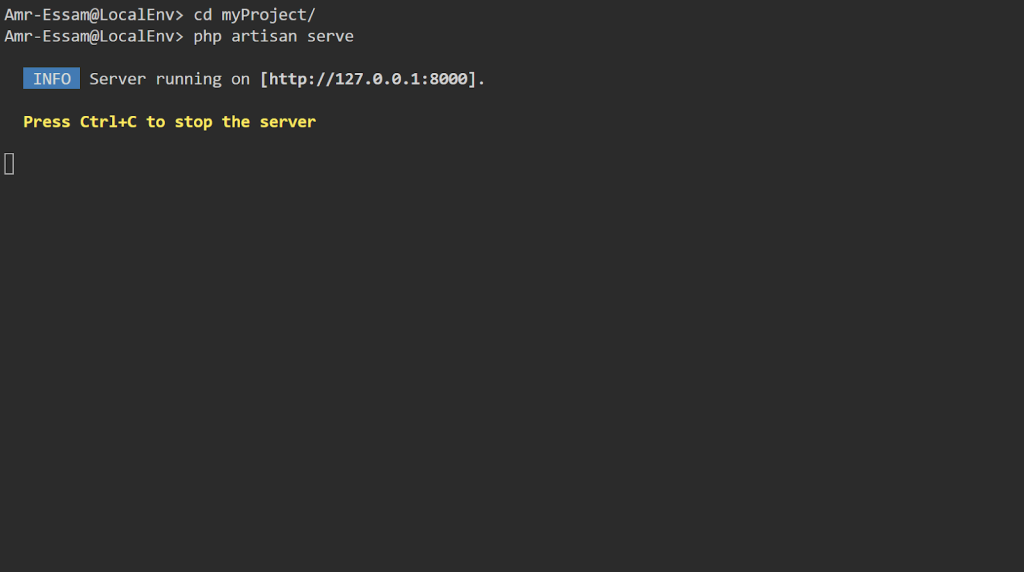This screenshot has width=1024, height=572.
Task: Click the 'running' word in INFO message
Action: tap(188, 79)
